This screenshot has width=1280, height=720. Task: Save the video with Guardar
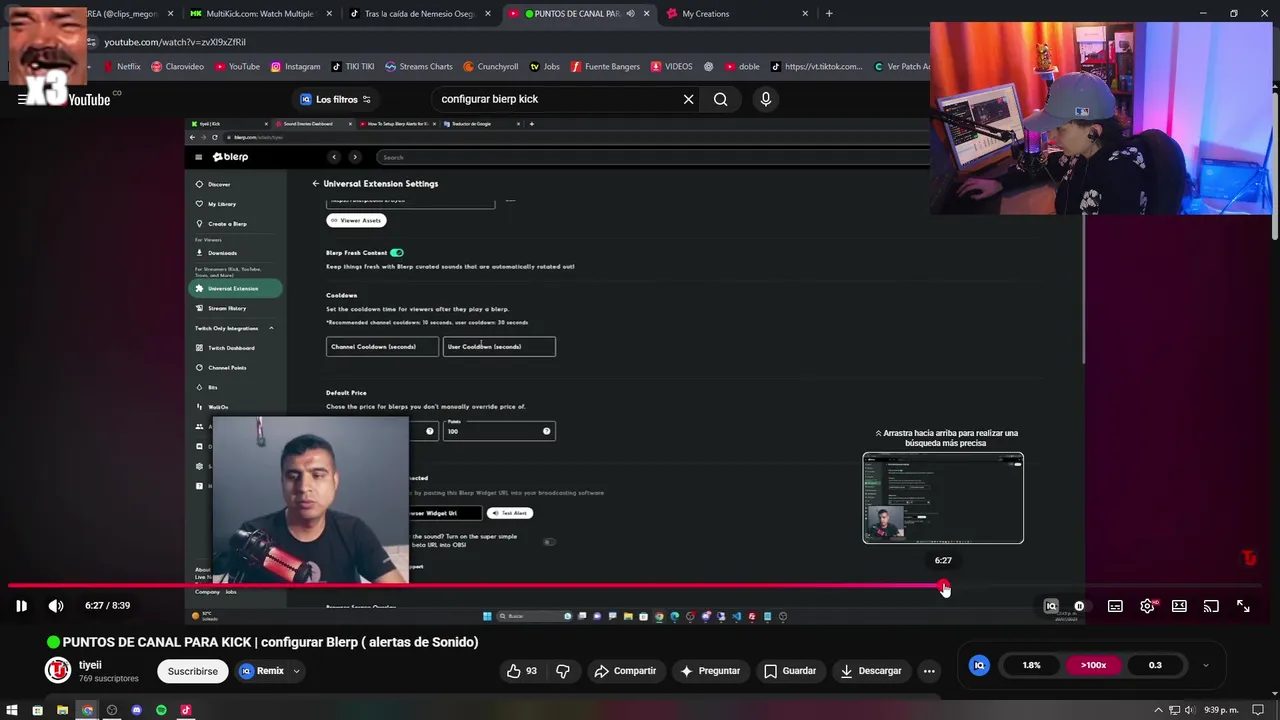(790, 671)
